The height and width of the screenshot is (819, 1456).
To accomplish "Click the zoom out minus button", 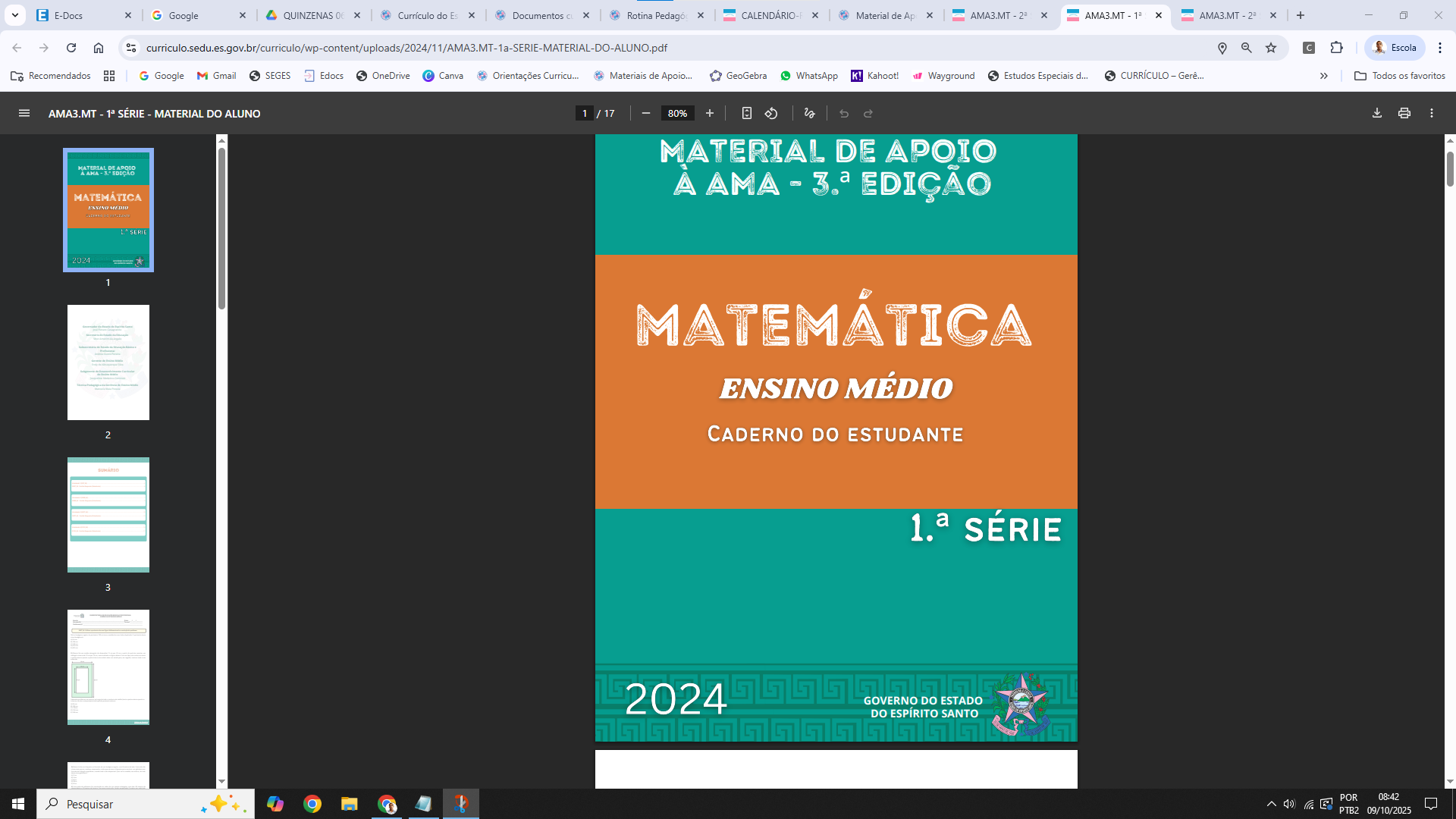I will pyautogui.click(x=646, y=114).
